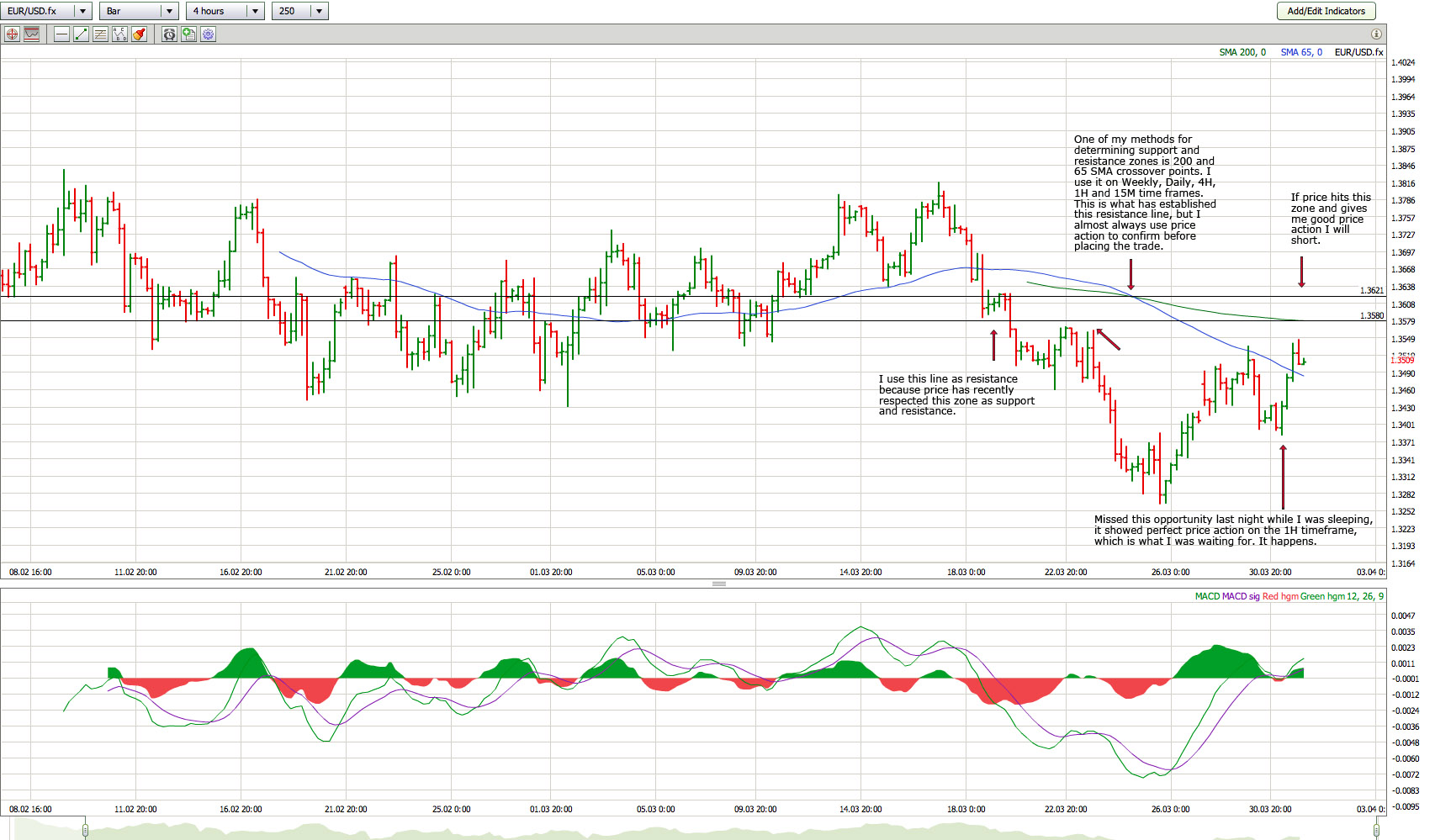Viewport: 1435px width, 840px height.
Task: Click the info icon in the toolbar
Action: click(1376, 34)
